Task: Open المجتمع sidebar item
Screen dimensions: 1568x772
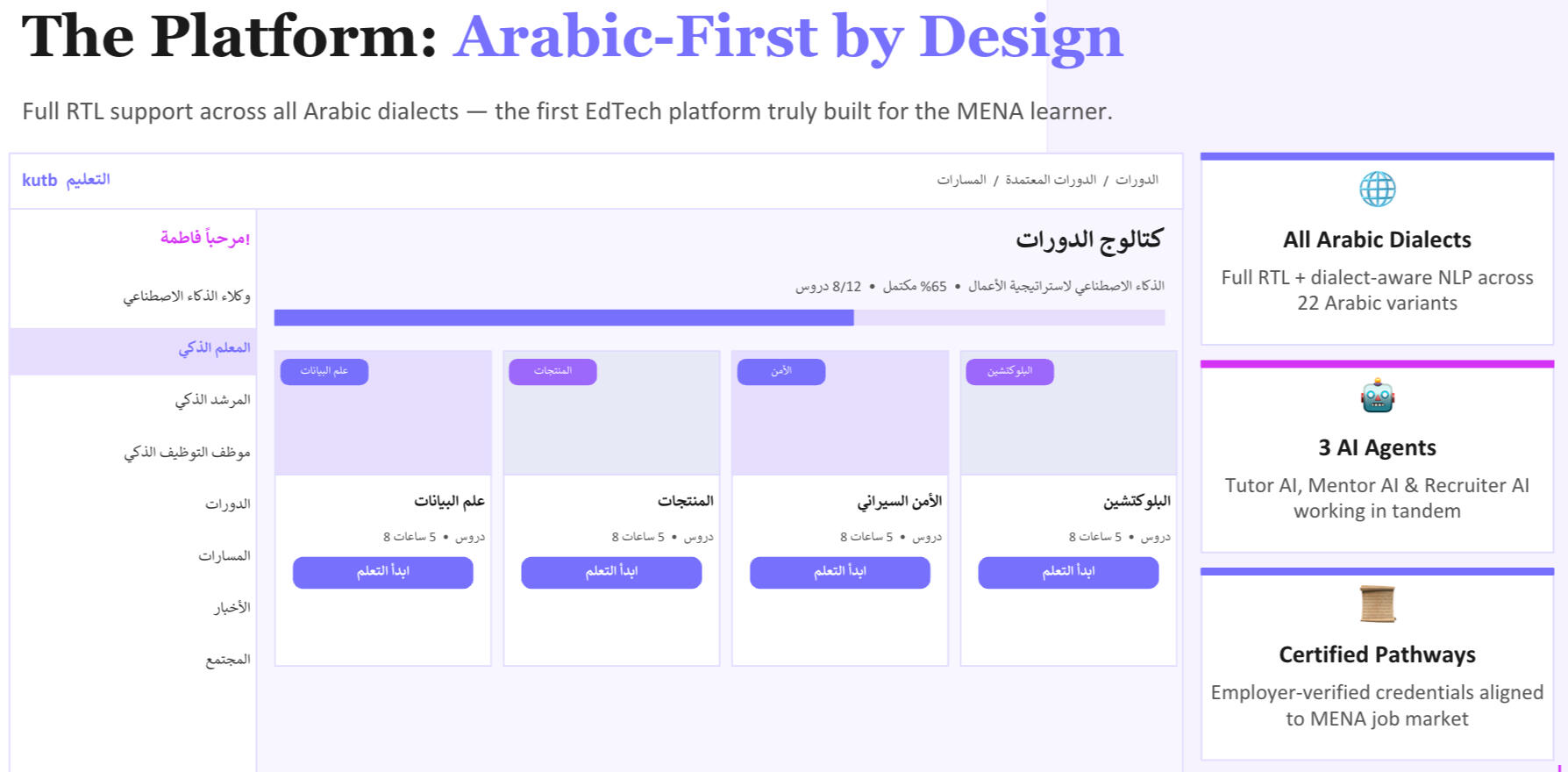Action: click(227, 660)
